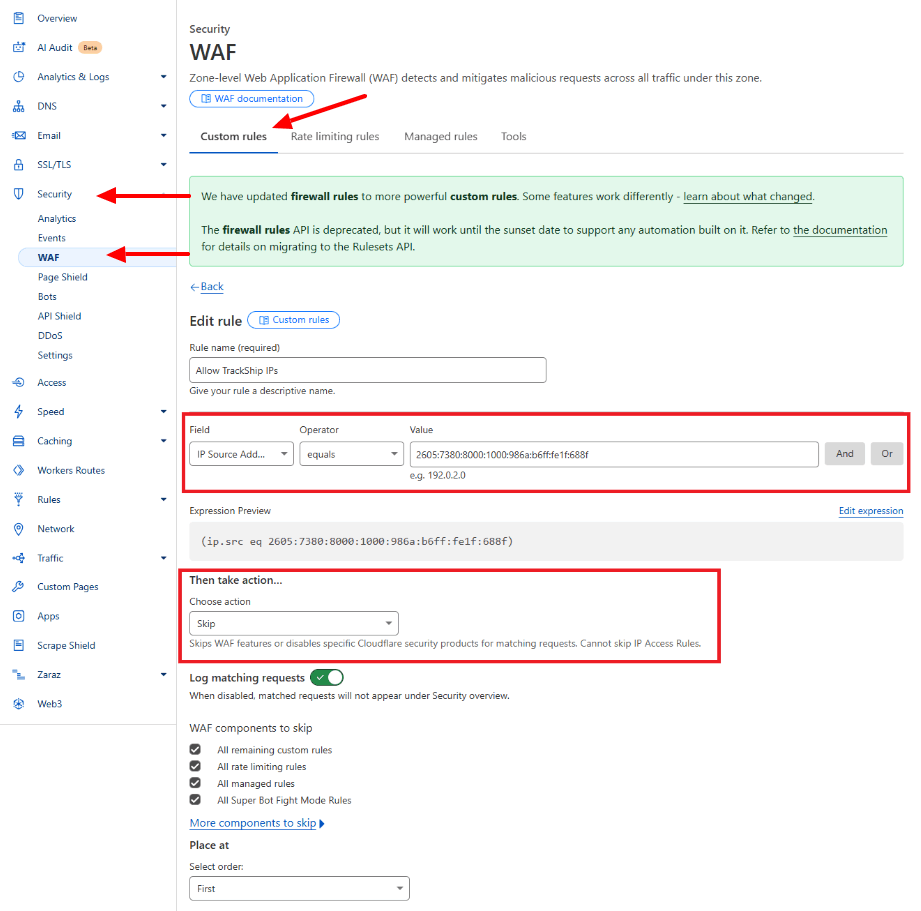921x911 pixels.
Task: Open Security Events submenu item
Action: 52,238
